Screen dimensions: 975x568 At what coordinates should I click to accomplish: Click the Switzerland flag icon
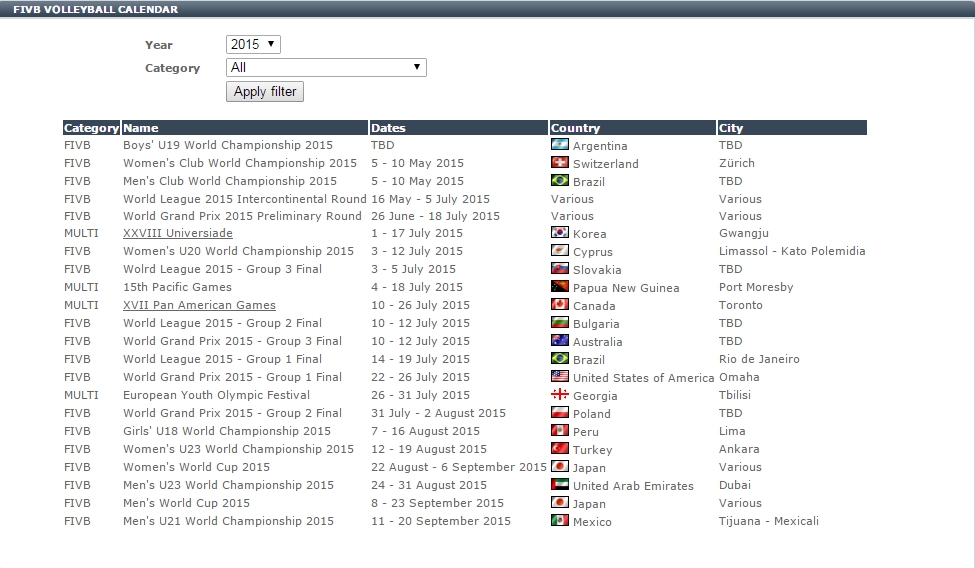pyautogui.click(x=560, y=162)
